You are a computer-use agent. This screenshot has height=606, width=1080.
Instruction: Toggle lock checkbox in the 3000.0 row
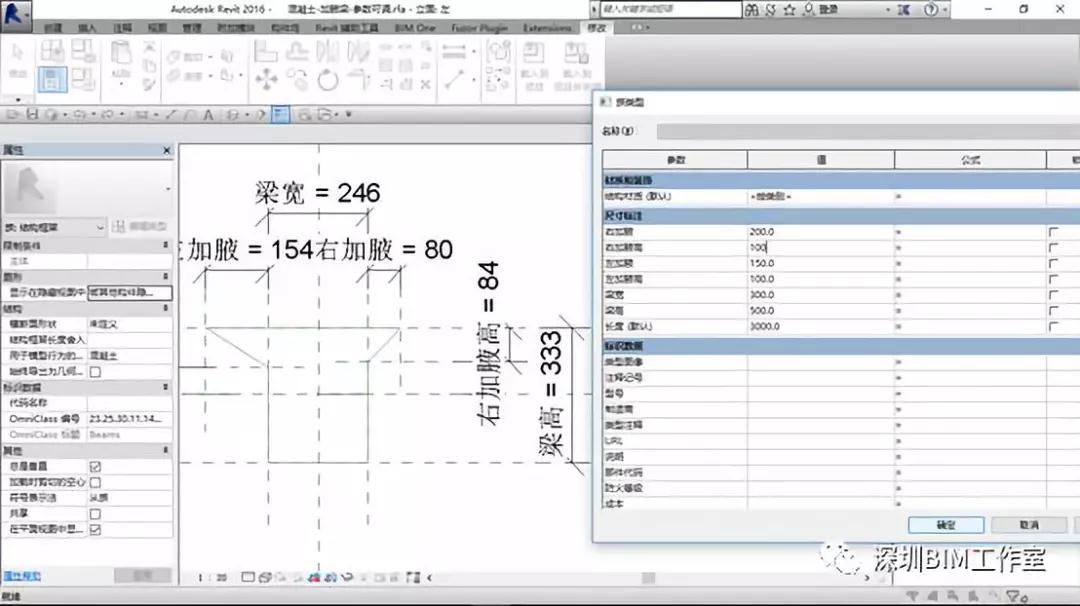pos(1053,326)
